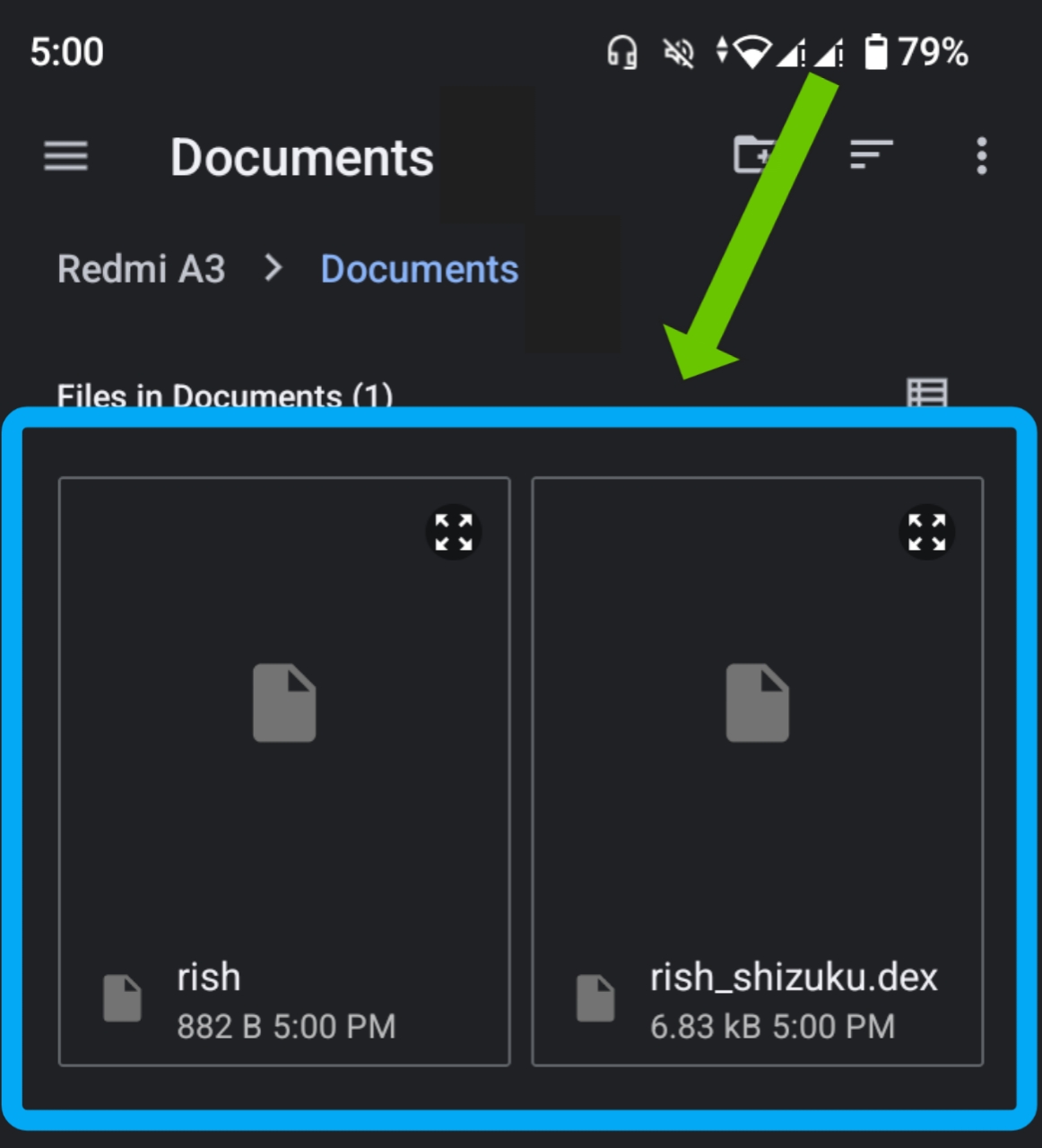Image resolution: width=1042 pixels, height=1148 pixels.
Task: Select the Documents title
Action: point(302,157)
